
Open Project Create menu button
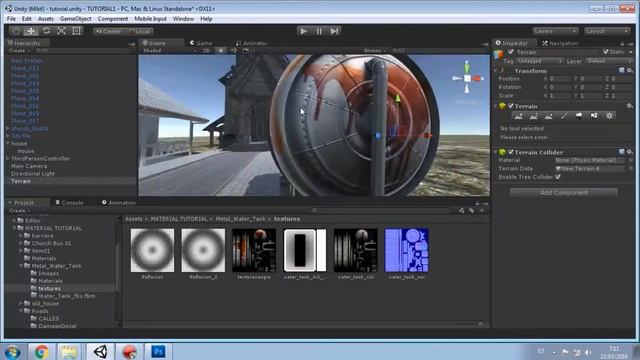click(19, 211)
